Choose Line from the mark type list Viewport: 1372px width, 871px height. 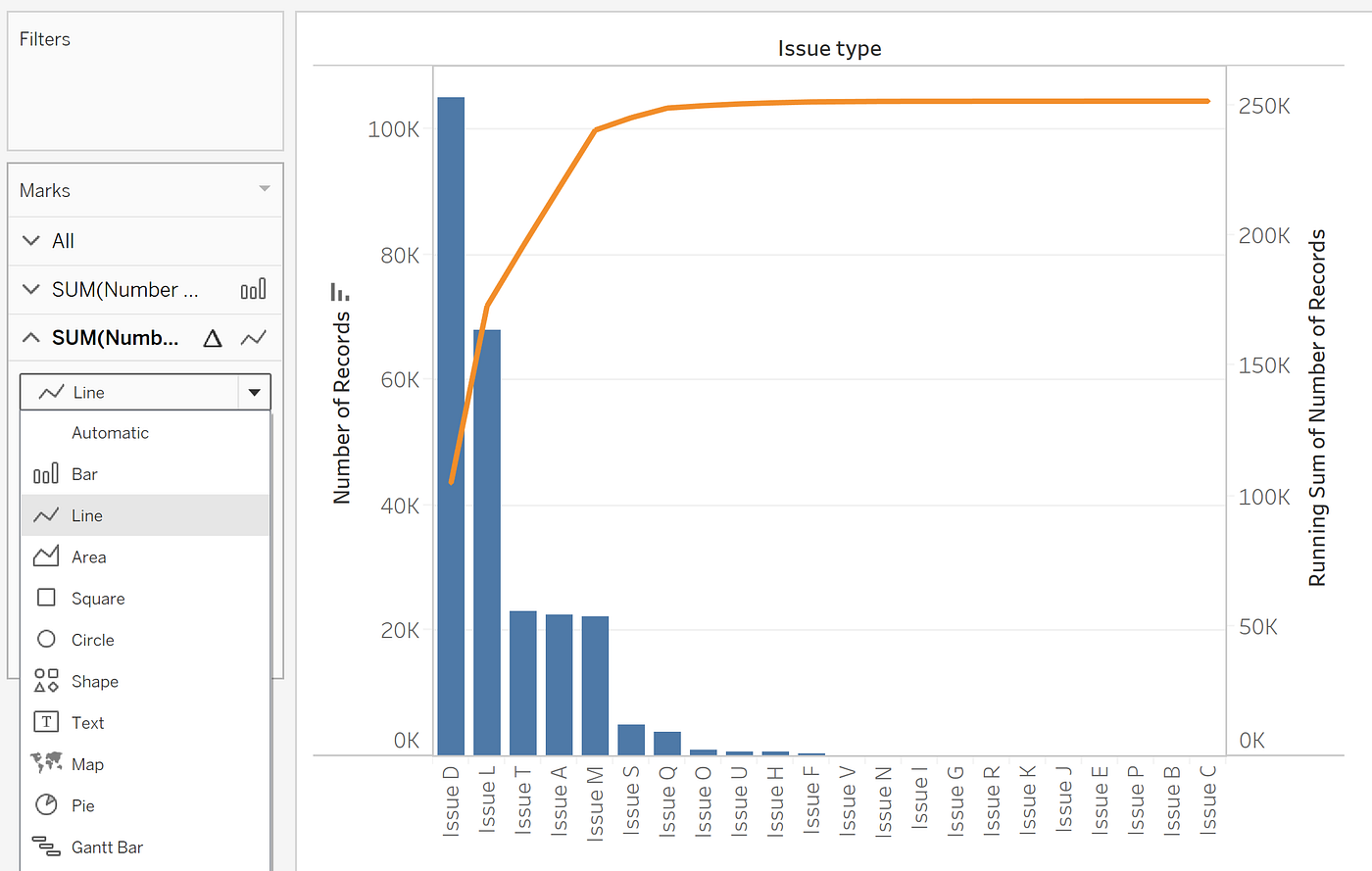point(86,514)
